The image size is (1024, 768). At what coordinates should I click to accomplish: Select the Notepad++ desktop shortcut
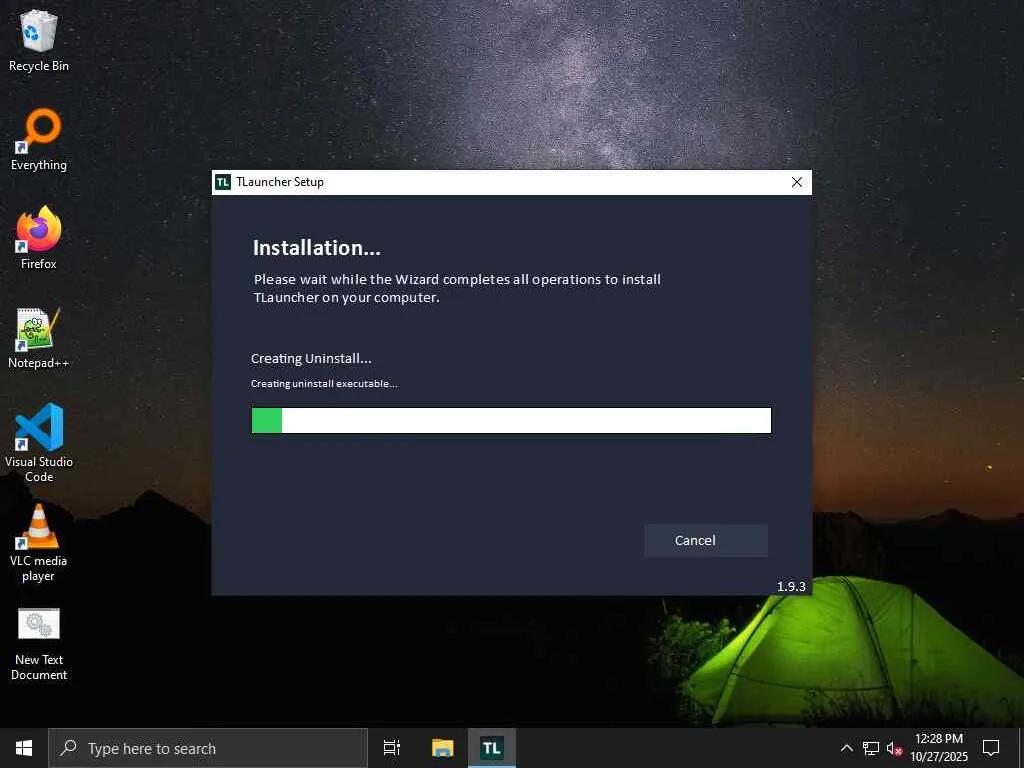(39, 338)
